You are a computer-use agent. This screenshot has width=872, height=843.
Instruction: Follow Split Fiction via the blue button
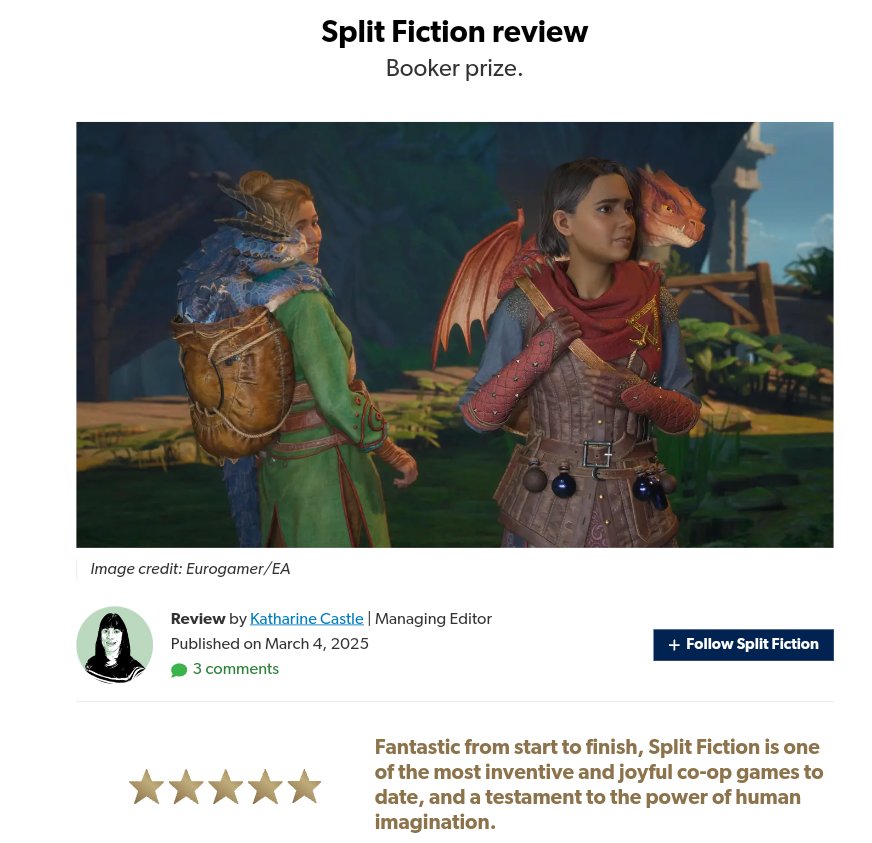(x=743, y=644)
